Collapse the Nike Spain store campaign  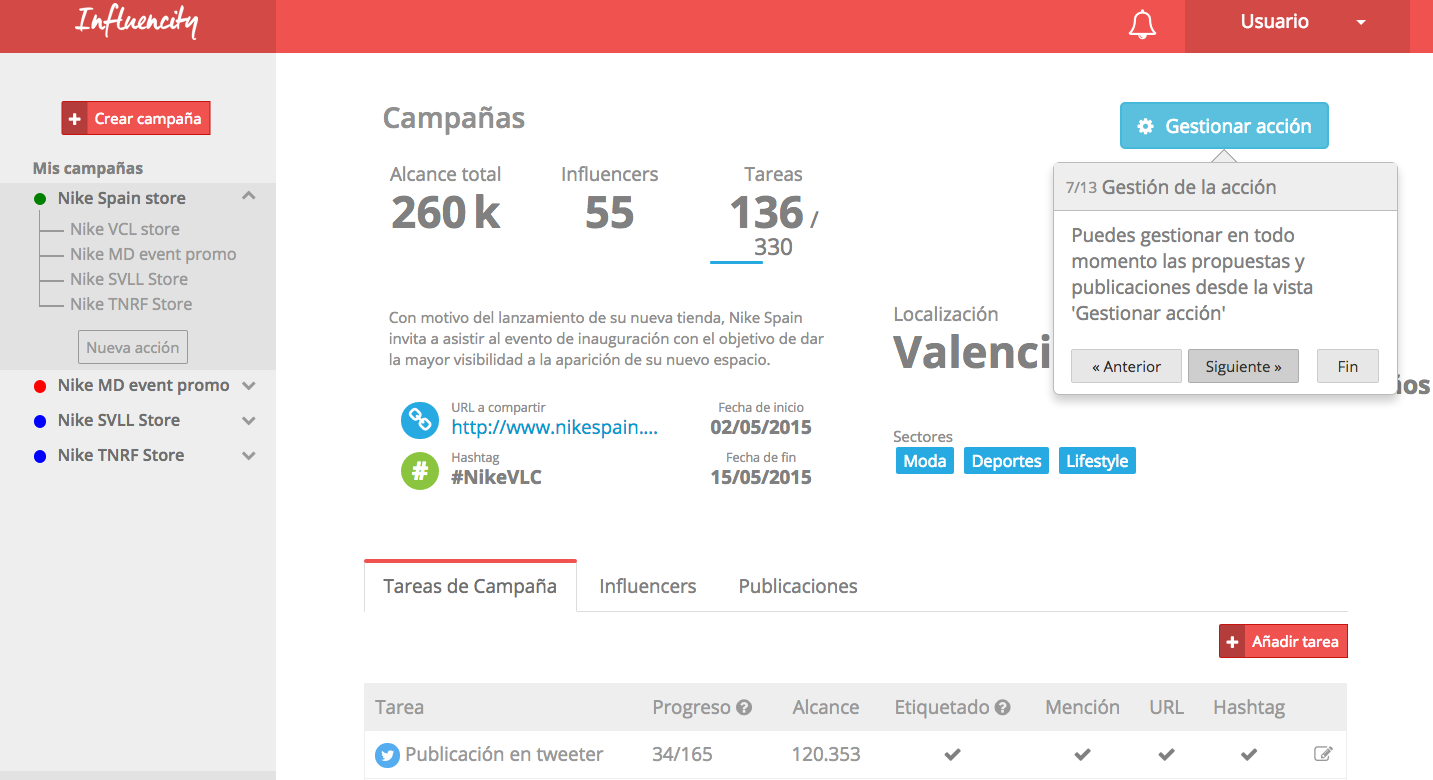click(249, 197)
